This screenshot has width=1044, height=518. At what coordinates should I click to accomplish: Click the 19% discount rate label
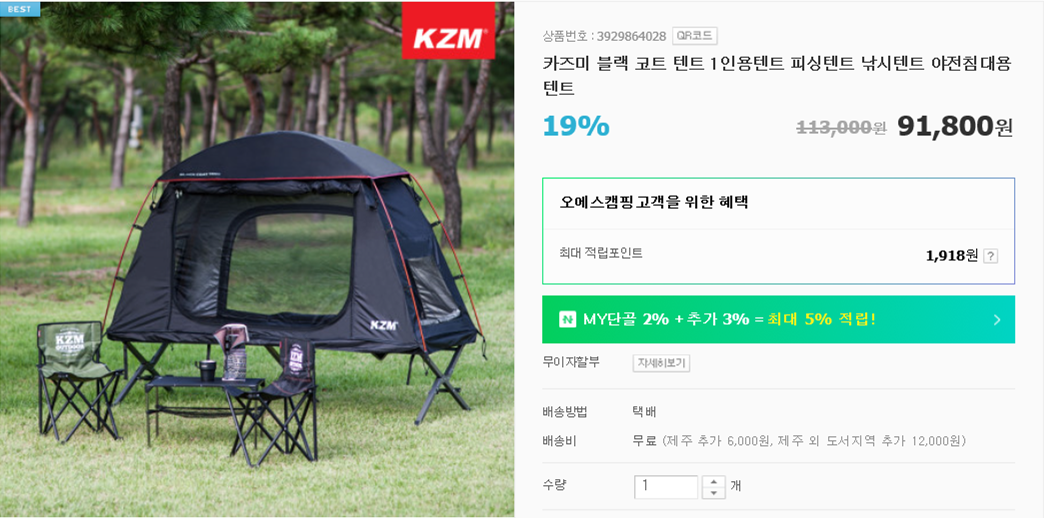click(576, 126)
